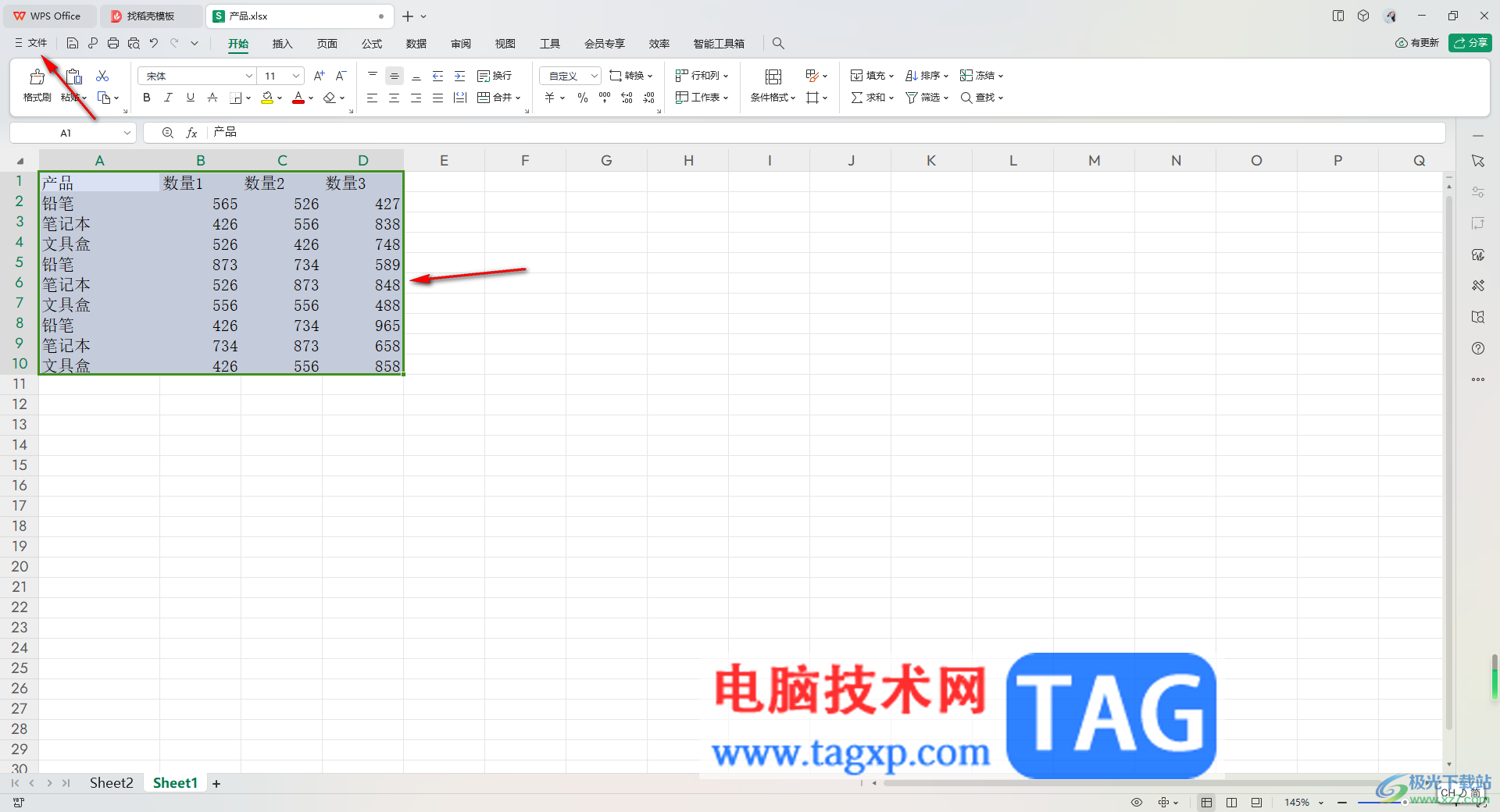Increase font size with A+ icon
This screenshot has width=1500, height=812.
pyautogui.click(x=319, y=76)
